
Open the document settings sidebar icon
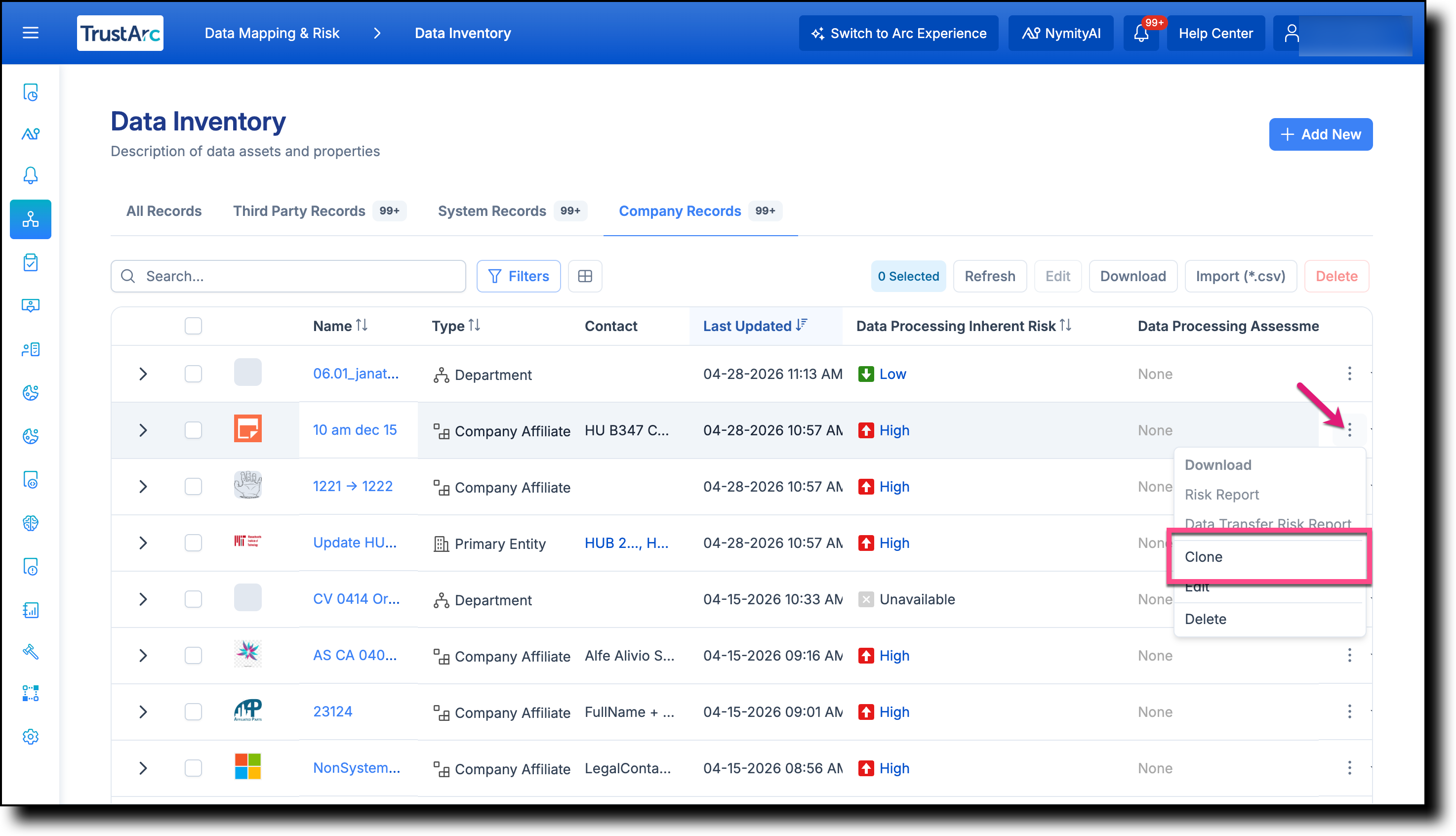31,480
